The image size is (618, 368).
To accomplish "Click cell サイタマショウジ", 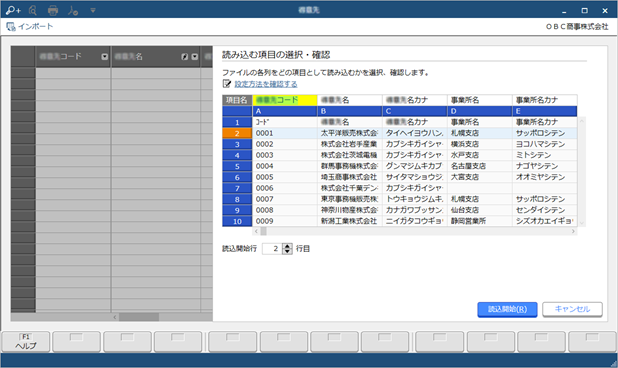I will [x=415, y=177].
